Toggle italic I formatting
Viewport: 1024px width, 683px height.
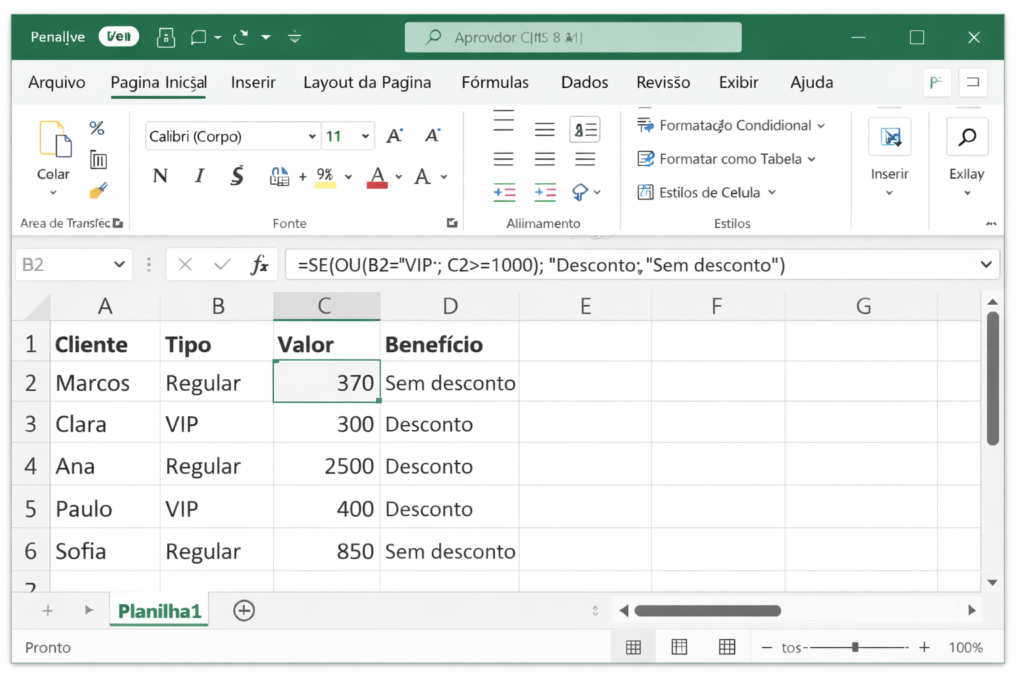(199, 177)
